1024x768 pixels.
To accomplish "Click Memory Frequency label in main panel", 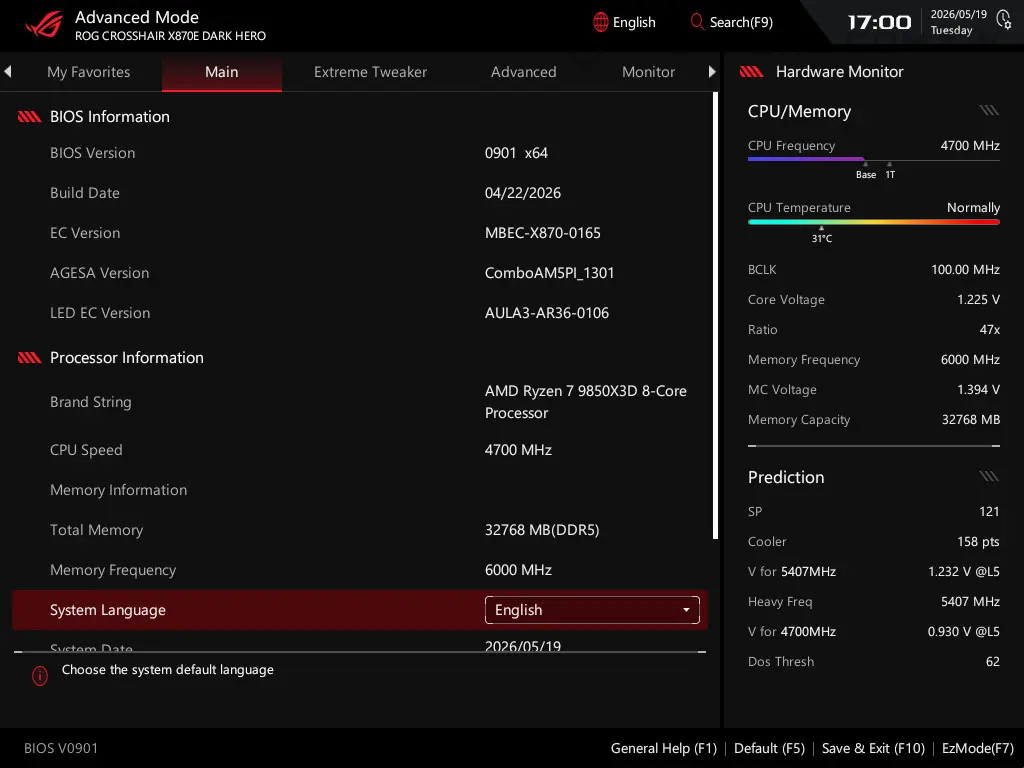I will [x=113, y=570].
